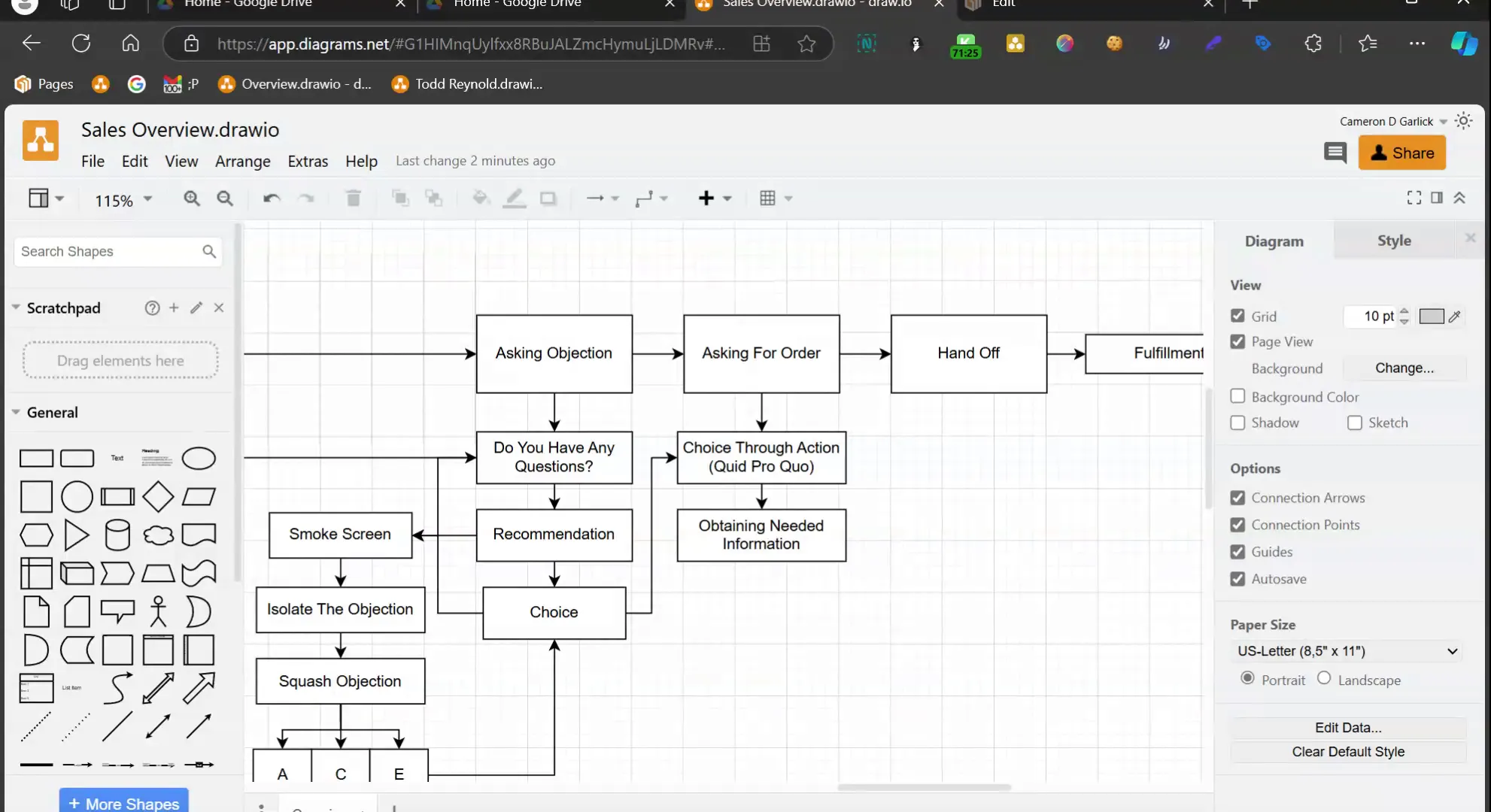This screenshot has width=1491, height=812.
Task: Uncheck the Connection Arrows option
Action: [1237, 497]
